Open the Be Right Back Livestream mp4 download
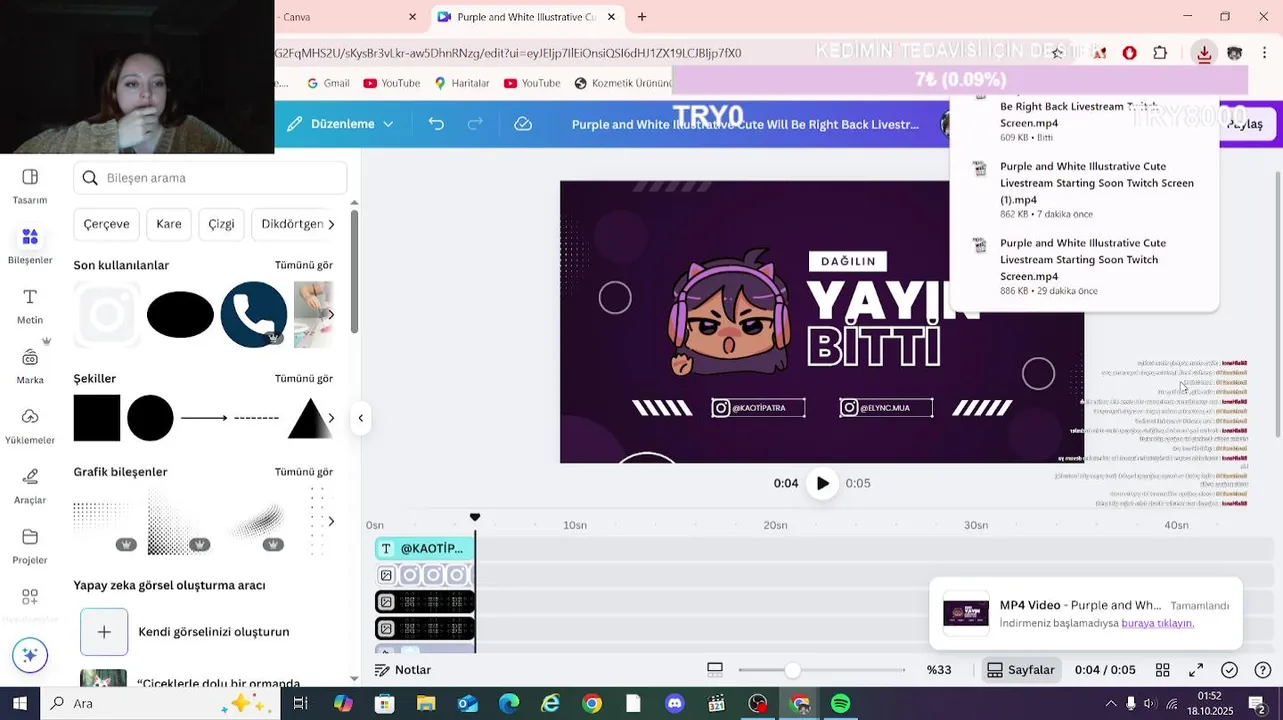Screen dimensions: 1283x720 [1084, 121]
